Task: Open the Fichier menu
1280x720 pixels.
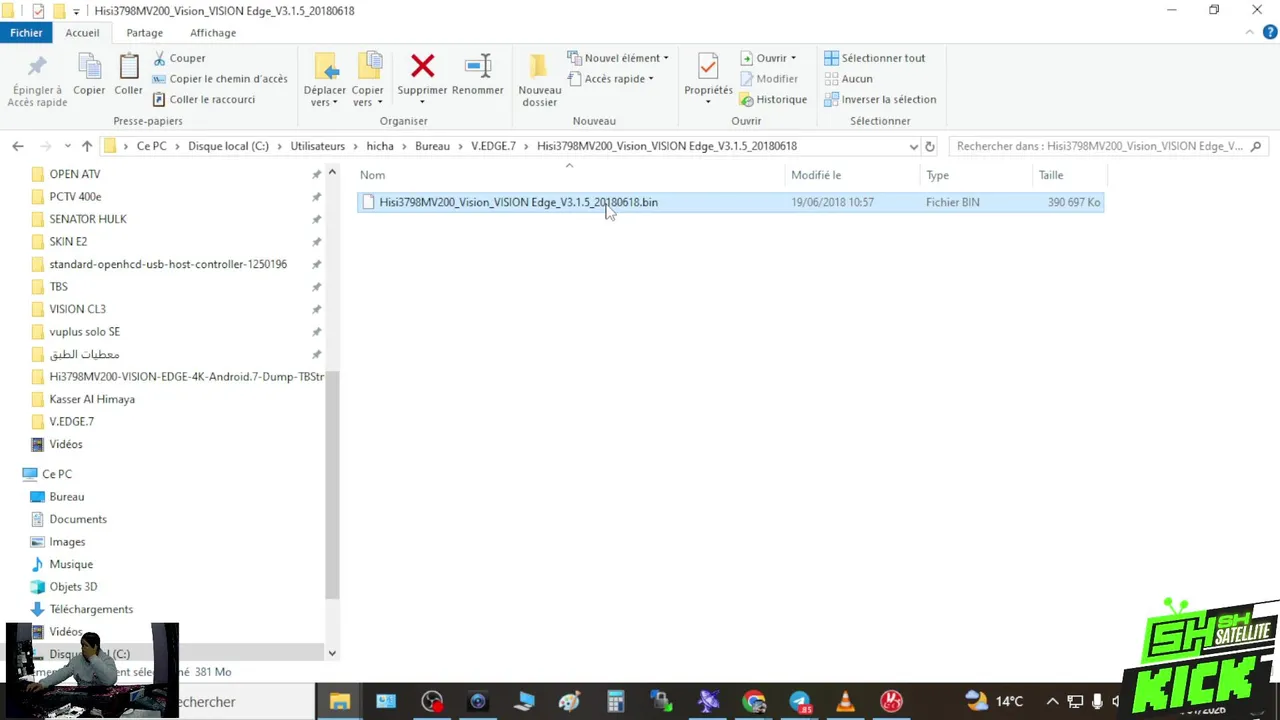Action: click(x=26, y=33)
